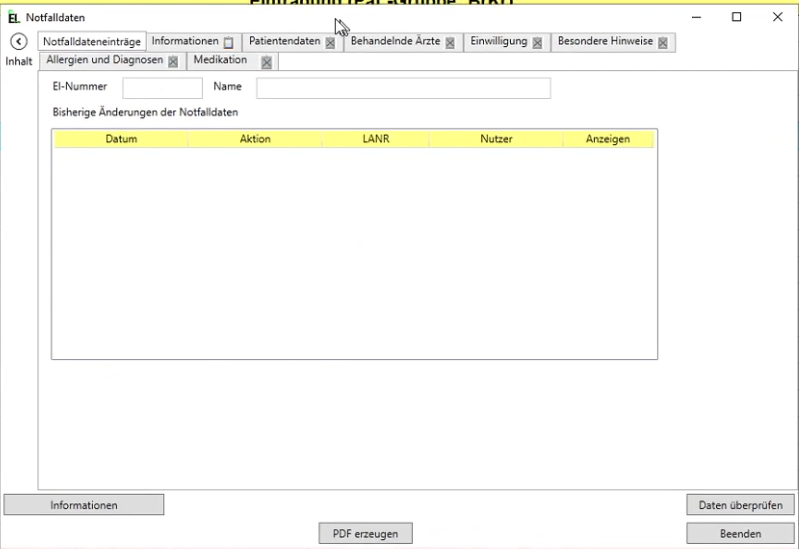Focus the El-Nummer input field
The image size is (799, 549).
(x=162, y=88)
